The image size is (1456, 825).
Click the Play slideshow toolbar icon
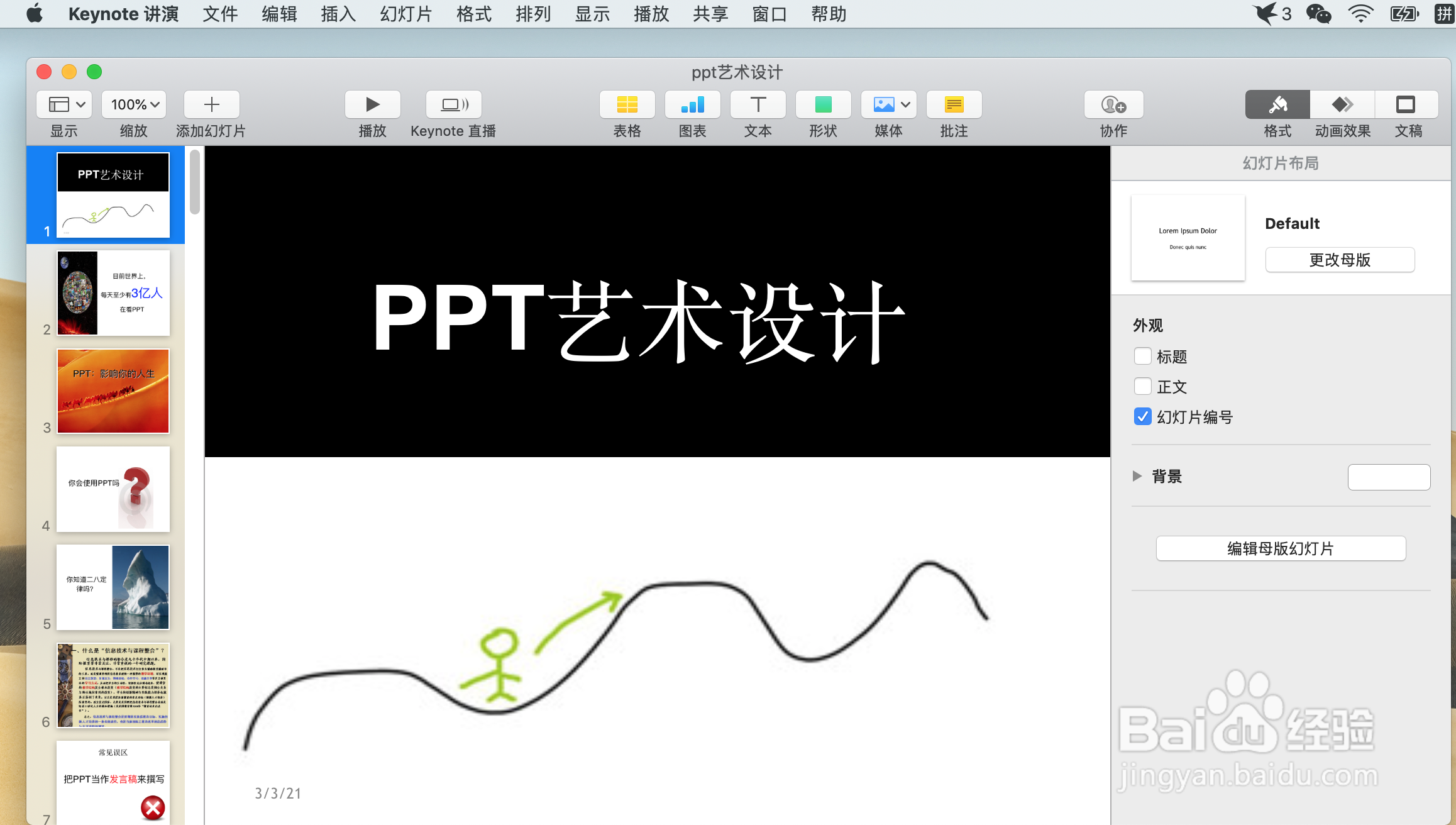pyautogui.click(x=372, y=104)
